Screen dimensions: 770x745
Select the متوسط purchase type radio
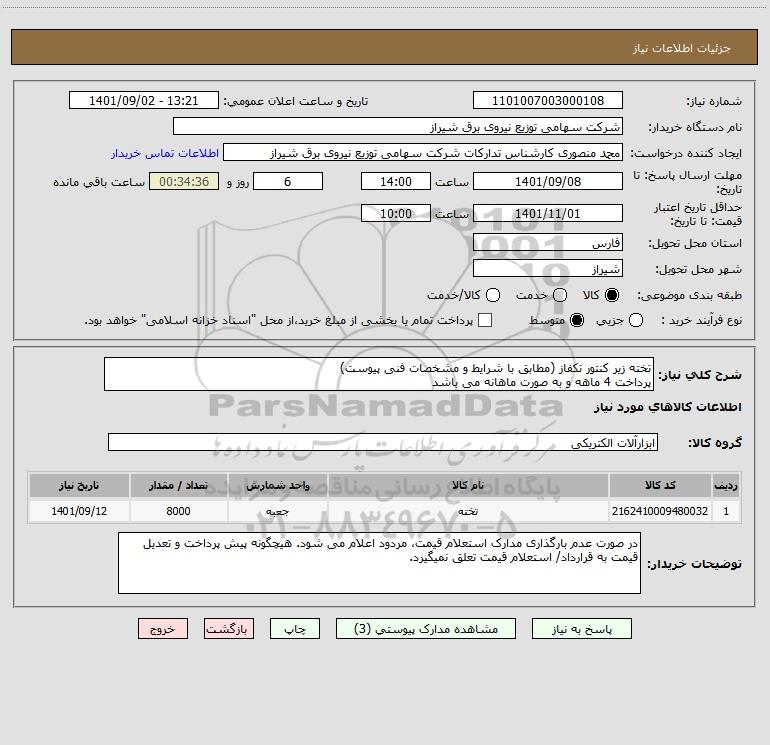click(x=577, y=320)
